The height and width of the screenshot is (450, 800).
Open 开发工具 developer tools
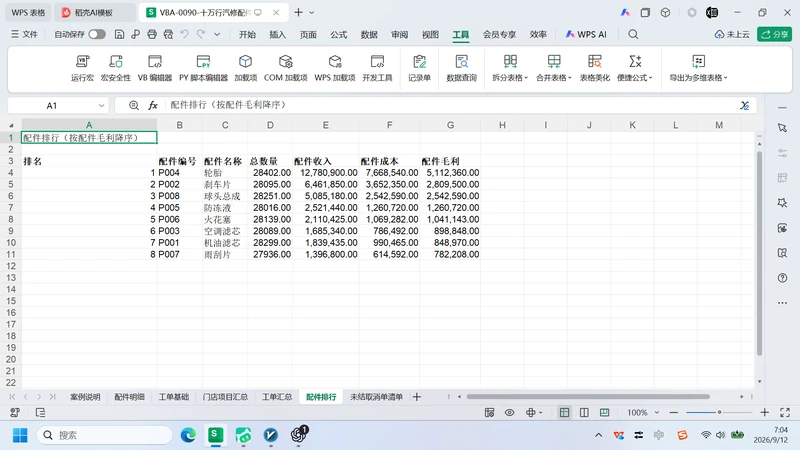(x=377, y=68)
